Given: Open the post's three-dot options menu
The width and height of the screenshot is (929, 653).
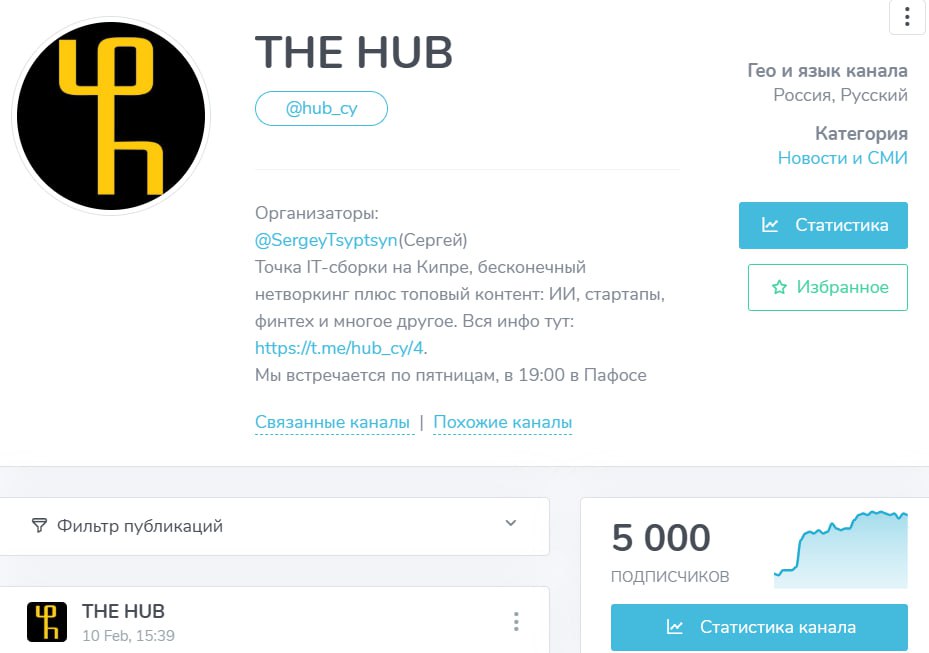Looking at the screenshot, I should pyautogui.click(x=516, y=622).
